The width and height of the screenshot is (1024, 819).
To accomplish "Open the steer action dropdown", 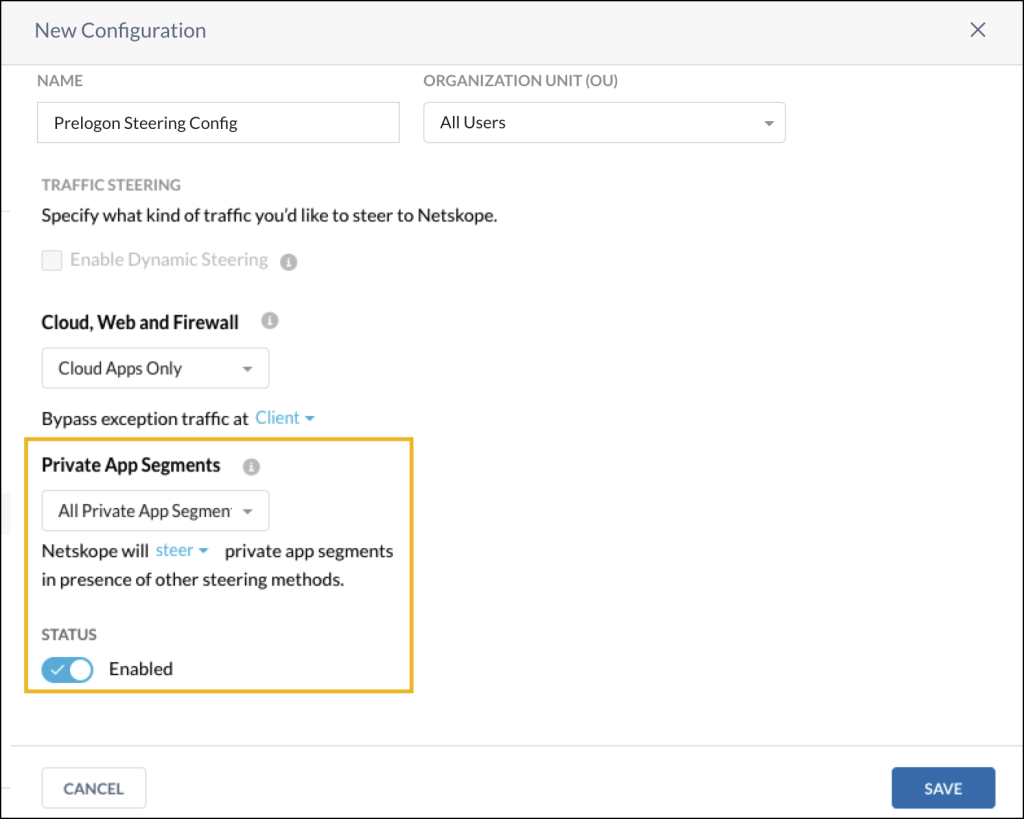I will click(x=182, y=551).
